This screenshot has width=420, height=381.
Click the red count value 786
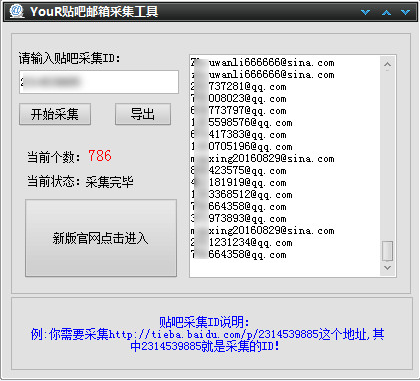pyautogui.click(x=100, y=156)
